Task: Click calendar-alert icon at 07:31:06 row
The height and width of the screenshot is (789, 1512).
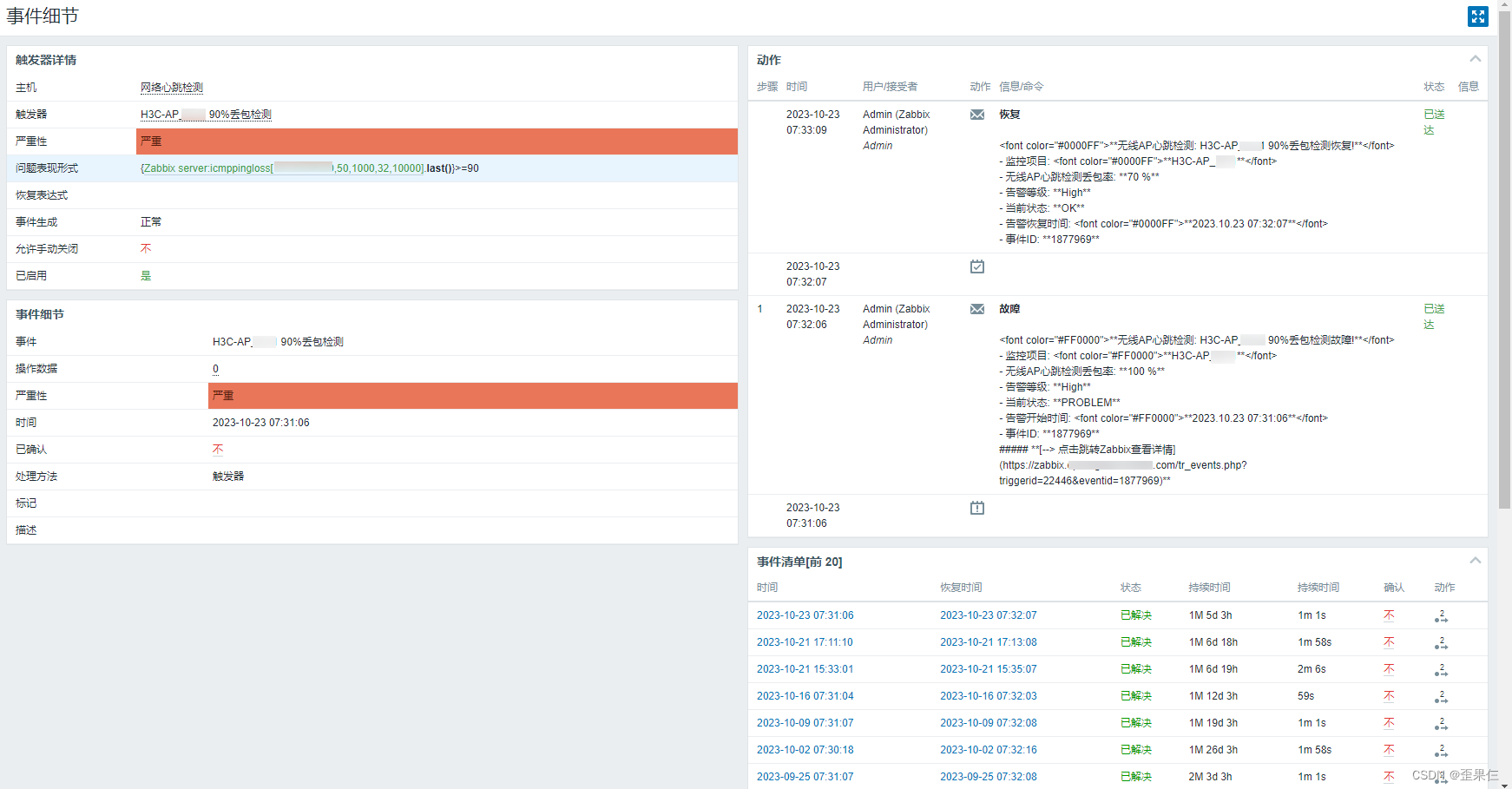Action: [x=977, y=508]
